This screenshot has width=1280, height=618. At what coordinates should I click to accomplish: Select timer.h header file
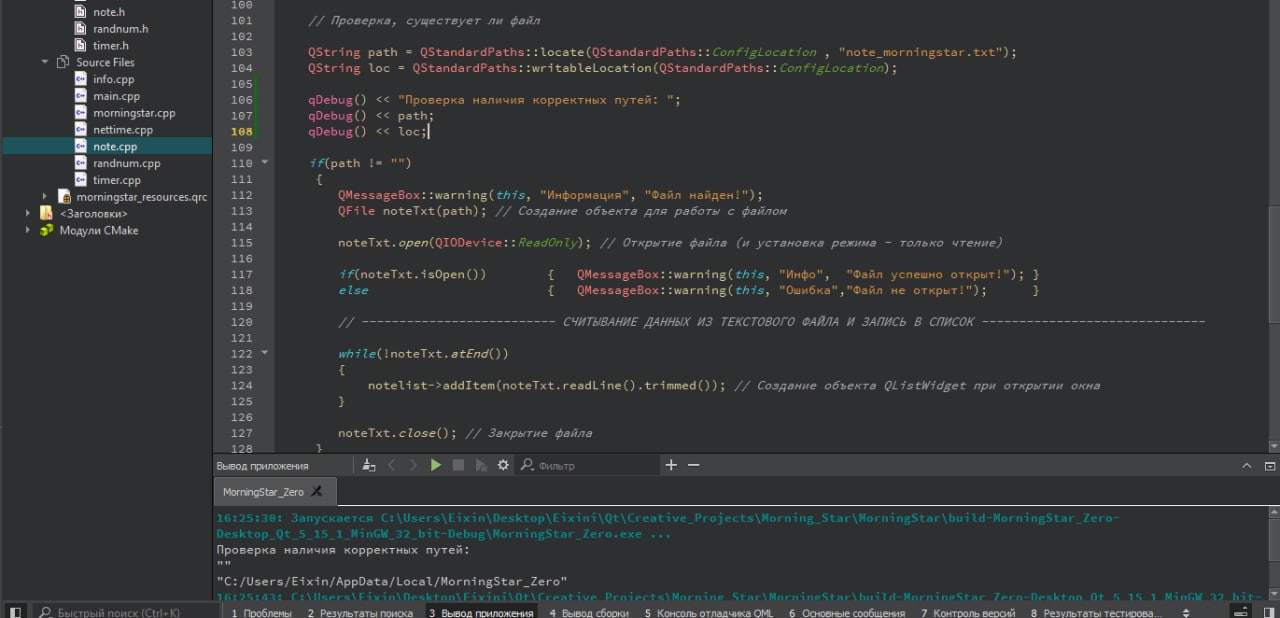[110, 45]
